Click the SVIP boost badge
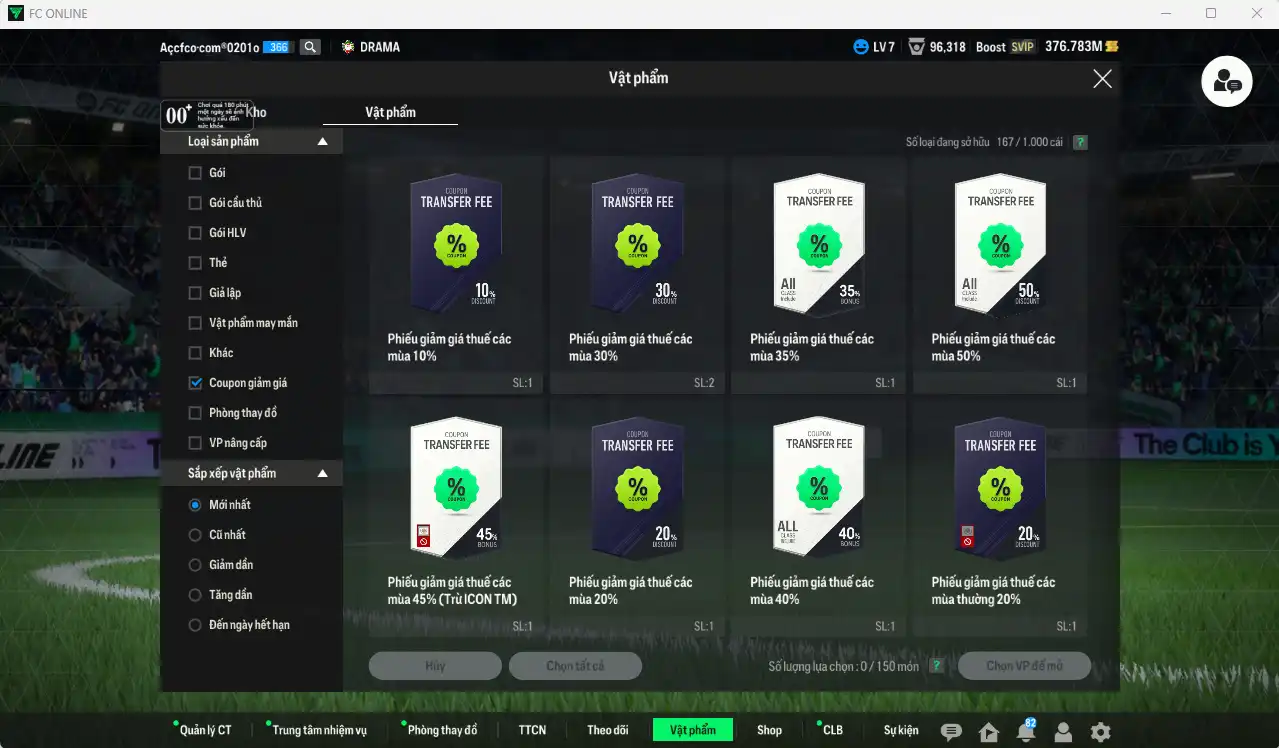The width and height of the screenshot is (1279, 748). pyautogui.click(x=1022, y=47)
